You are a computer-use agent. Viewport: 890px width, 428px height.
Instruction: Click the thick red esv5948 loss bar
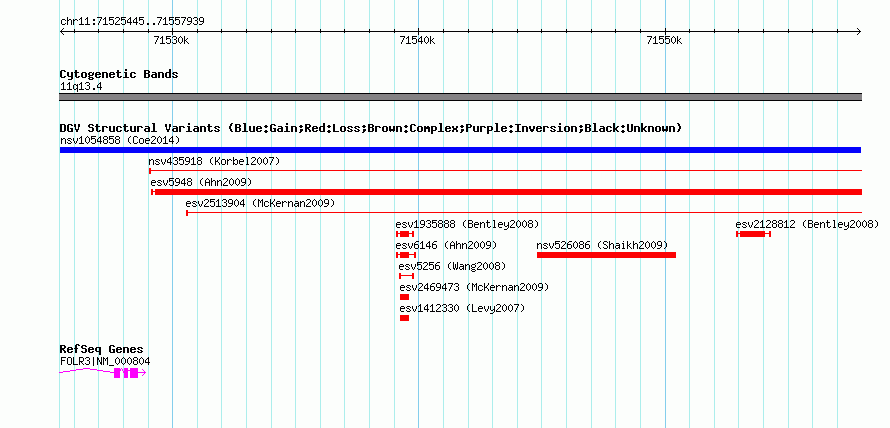click(506, 192)
